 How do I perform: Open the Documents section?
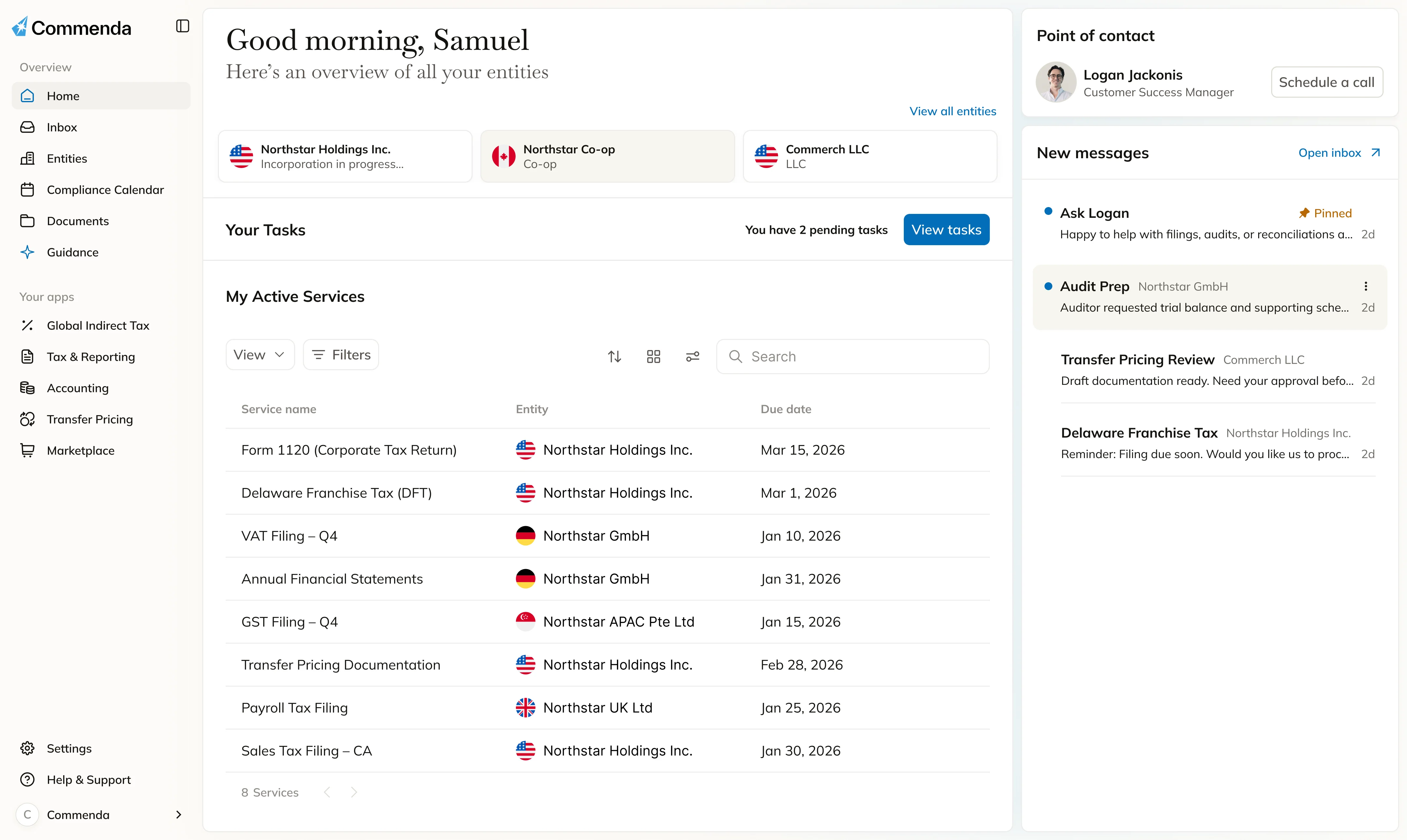[78, 221]
